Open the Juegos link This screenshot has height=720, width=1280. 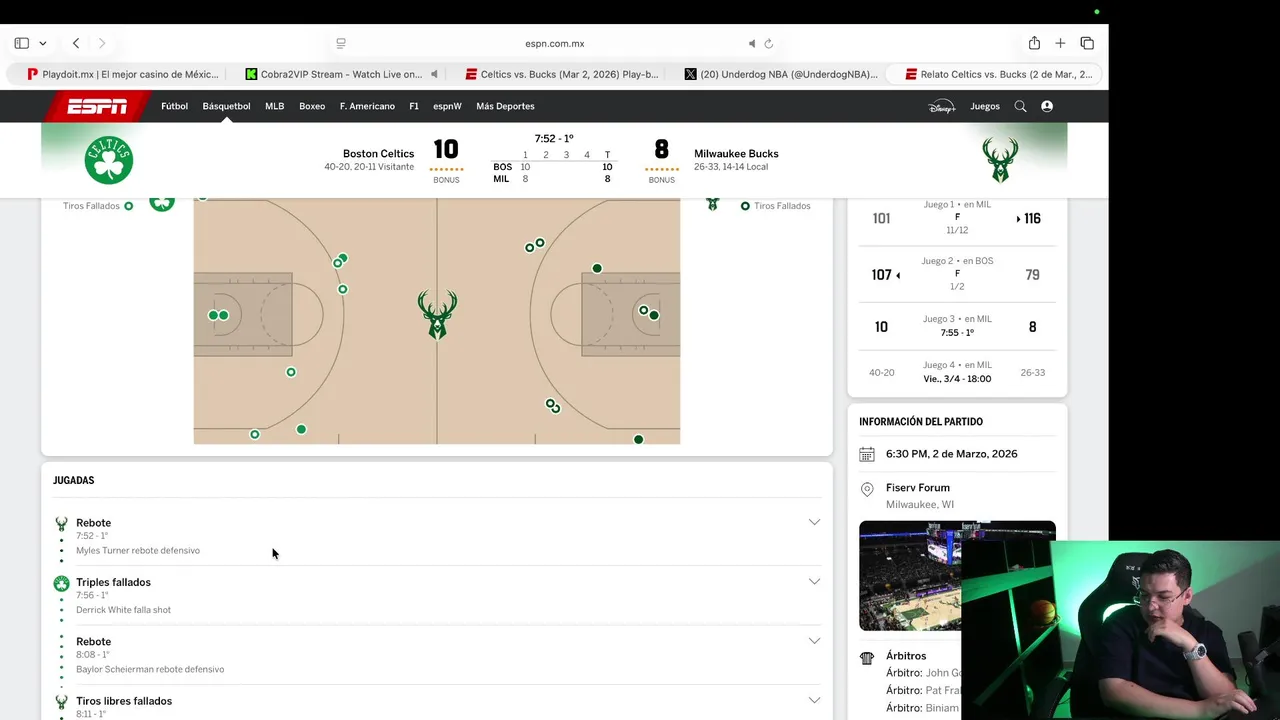985,106
